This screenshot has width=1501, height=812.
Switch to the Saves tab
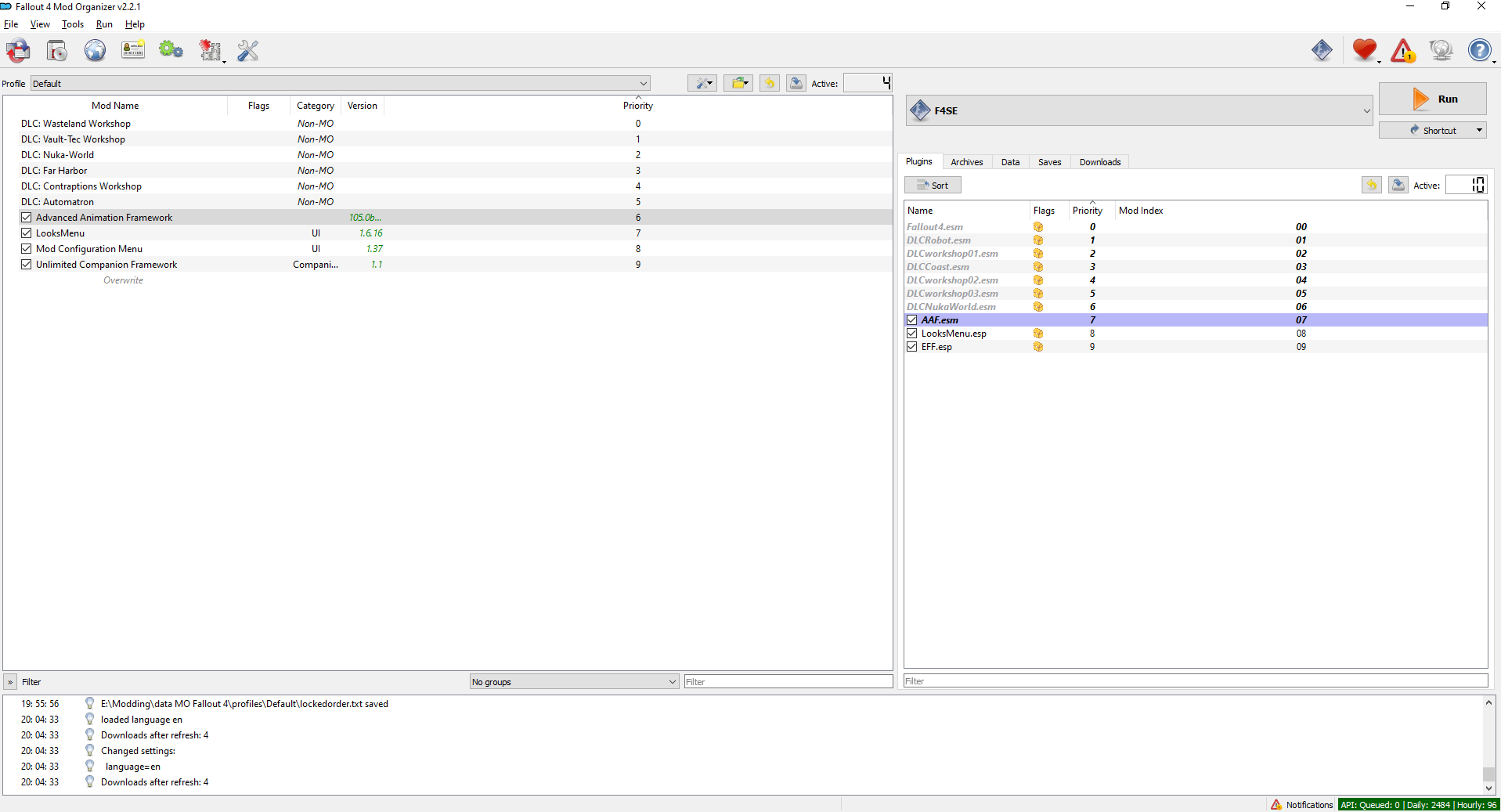tap(1049, 162)
